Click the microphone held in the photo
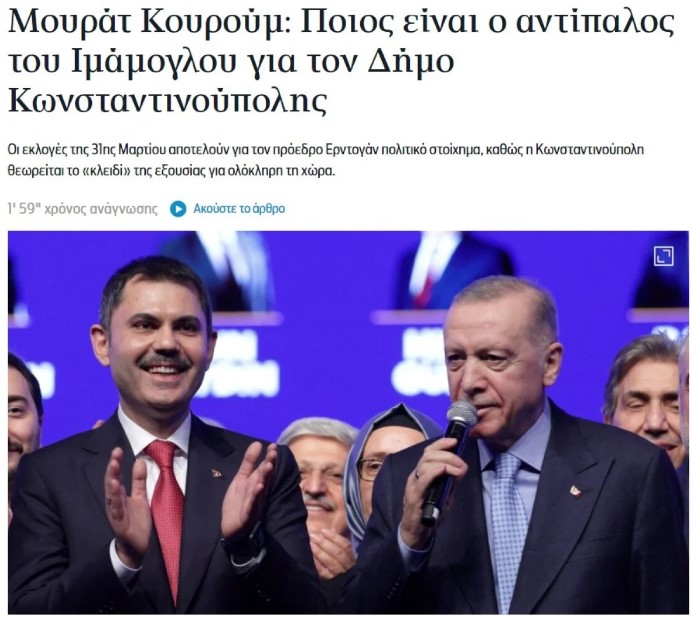Viewport: 692px width, 618px height. 448,461
